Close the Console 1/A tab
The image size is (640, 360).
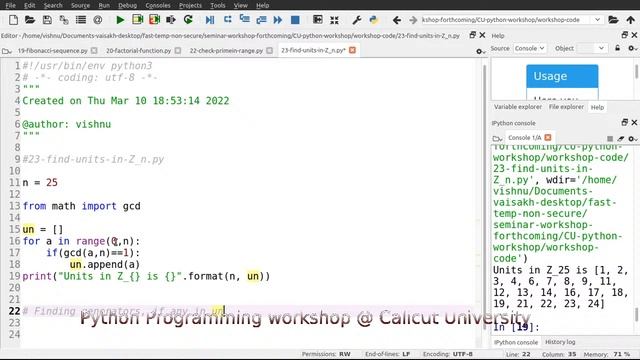tap(548, 138)
